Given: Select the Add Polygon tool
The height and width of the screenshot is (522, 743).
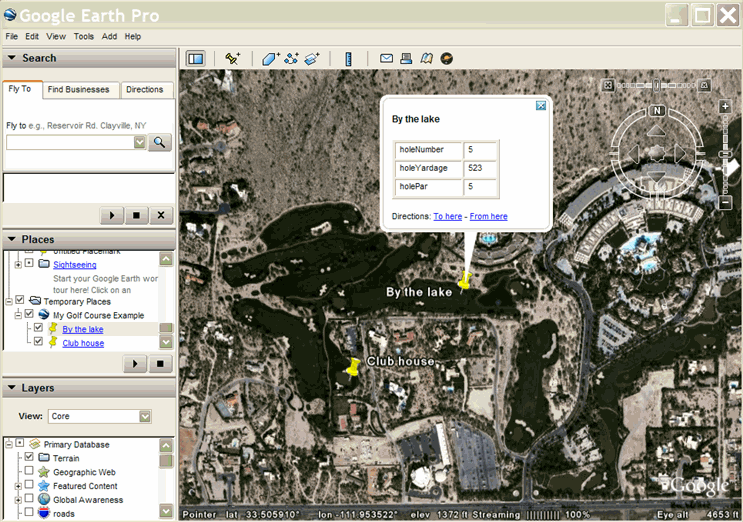Looking at the screenshot, I should click(271, 59).
